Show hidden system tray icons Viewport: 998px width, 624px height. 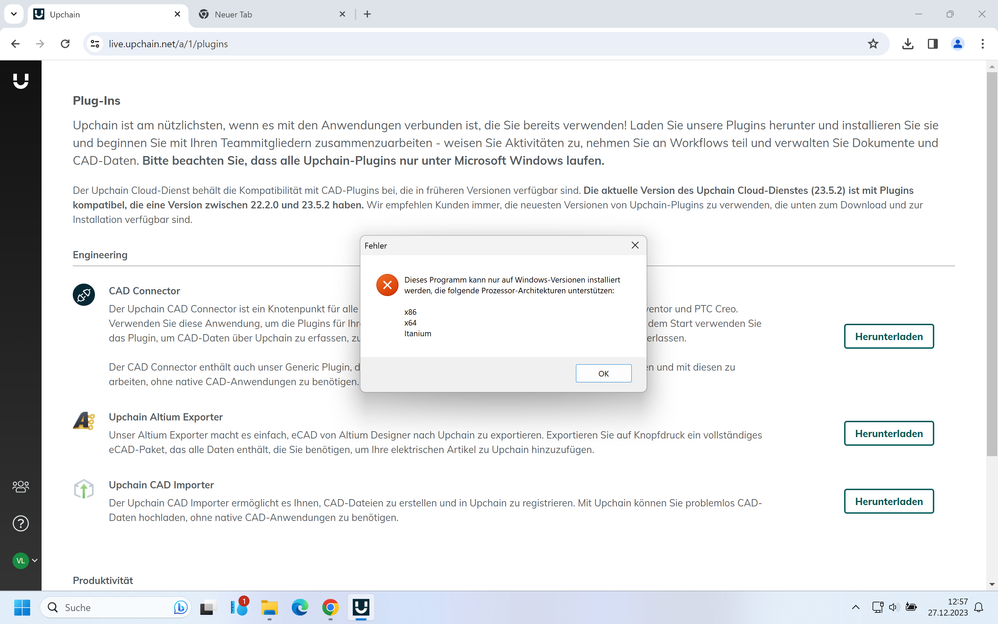855,607
